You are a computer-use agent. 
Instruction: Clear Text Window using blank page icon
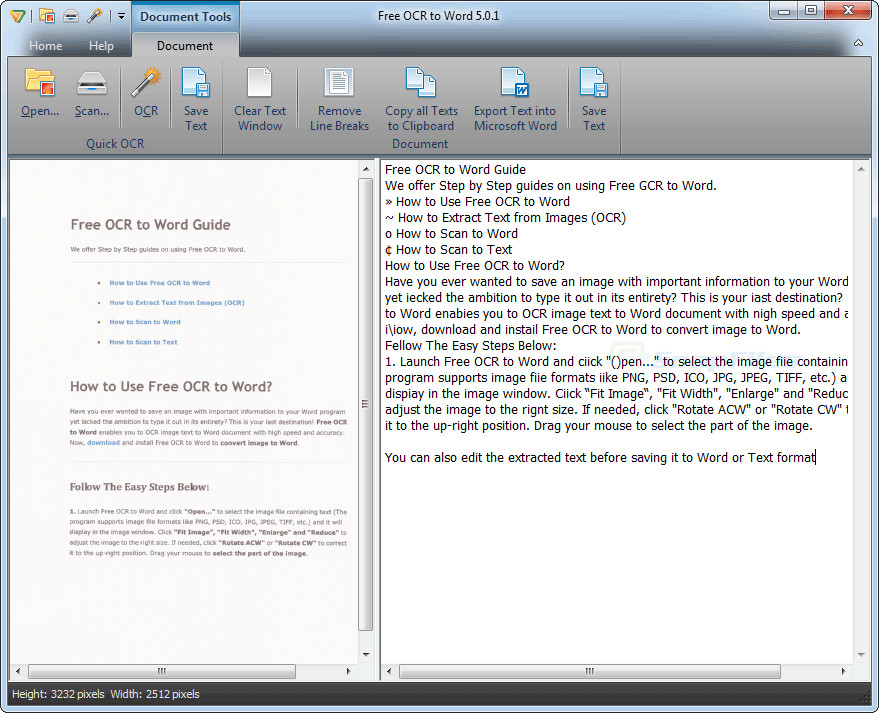(x=260, y=82)
